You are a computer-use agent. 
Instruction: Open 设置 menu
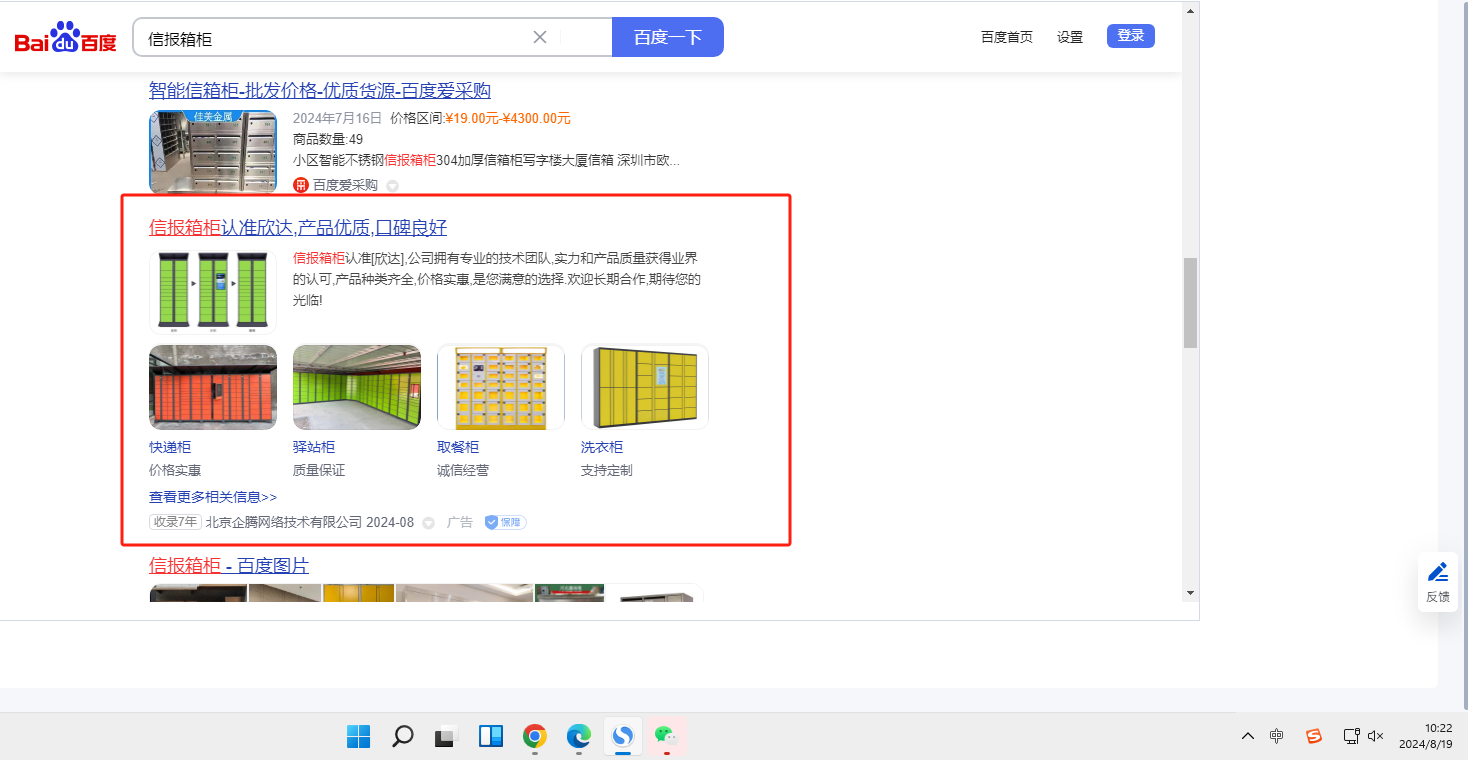pyautogui.click(x=1069, y=37)
